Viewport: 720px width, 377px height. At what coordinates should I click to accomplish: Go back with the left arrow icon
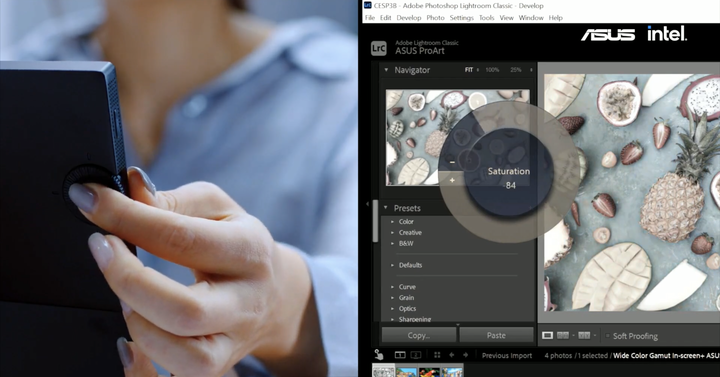click(451, 355)
